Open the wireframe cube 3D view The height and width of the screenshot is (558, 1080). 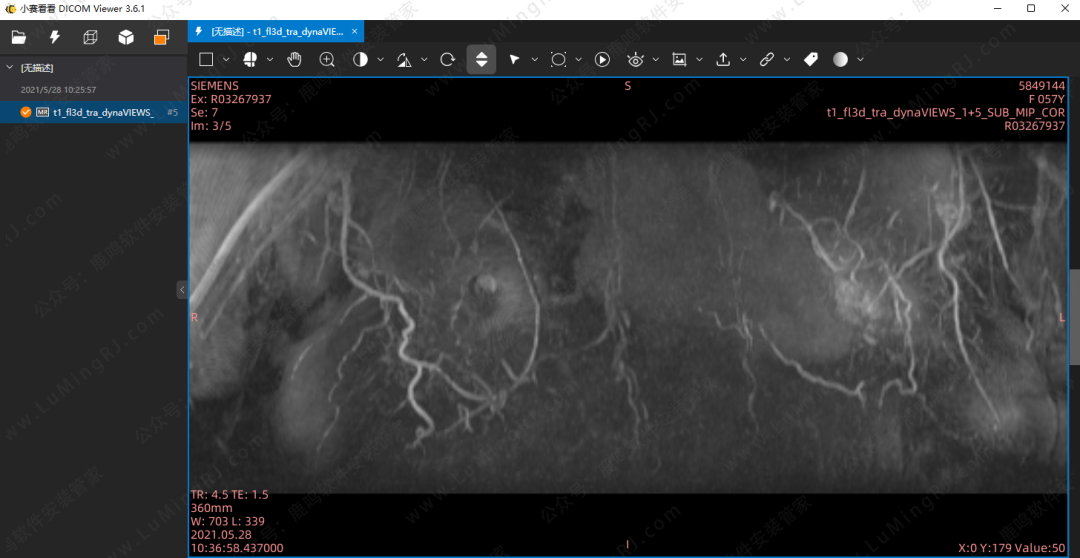coord(90,38)
